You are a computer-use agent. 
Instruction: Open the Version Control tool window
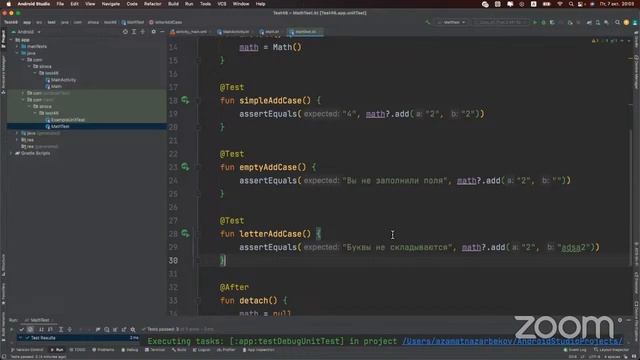27,350
